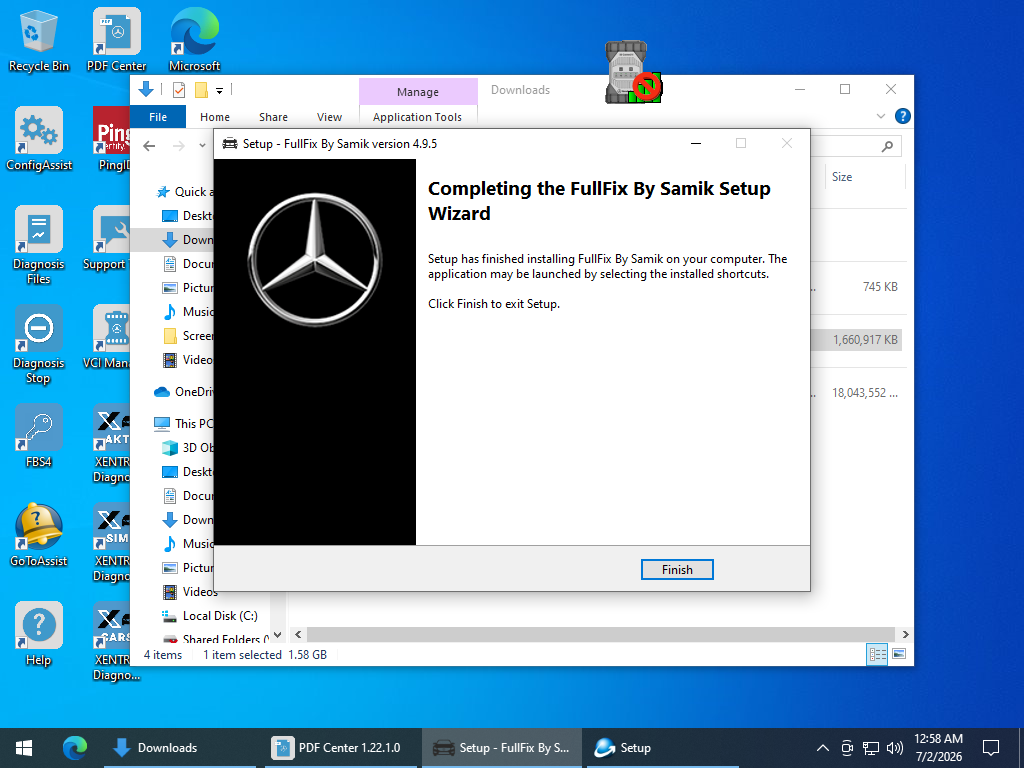Switch to Setup - FullFix taskbar item
The image size is (1024, 768).
pos(501,748)
